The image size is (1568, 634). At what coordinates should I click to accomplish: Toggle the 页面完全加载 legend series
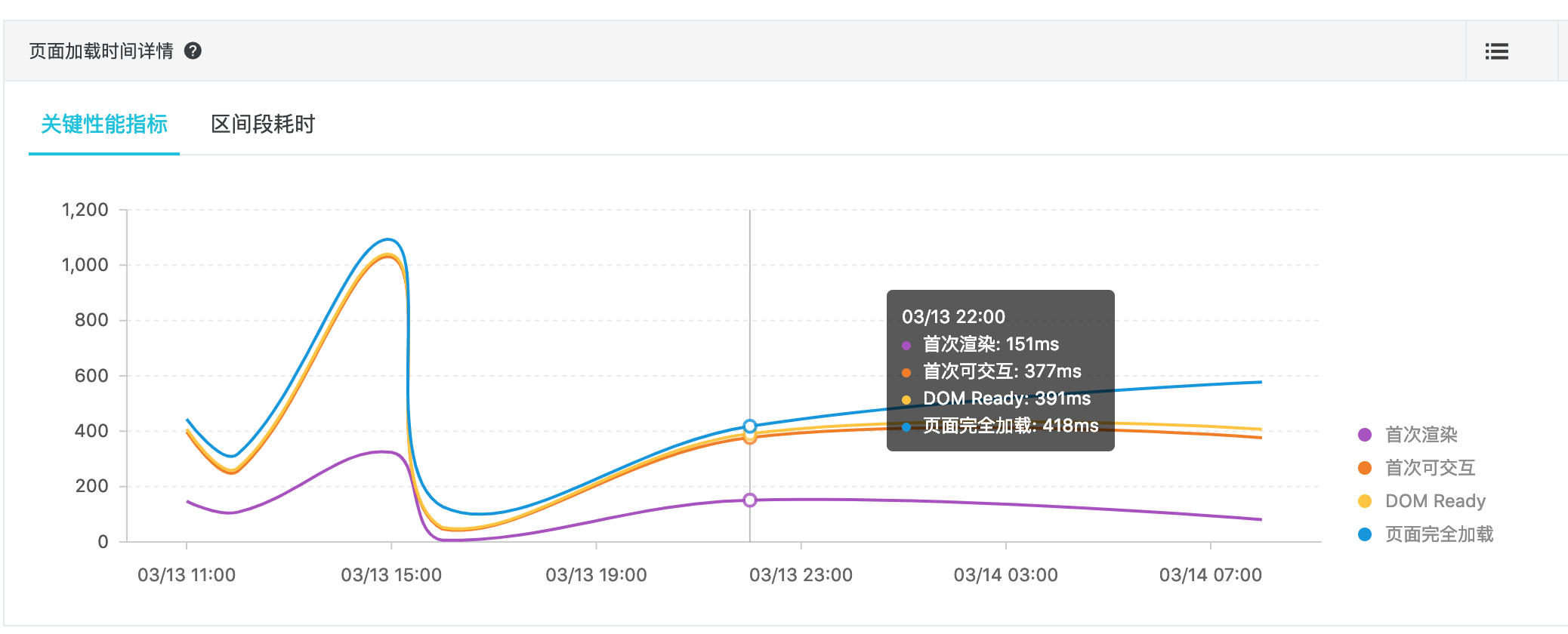1426,534
